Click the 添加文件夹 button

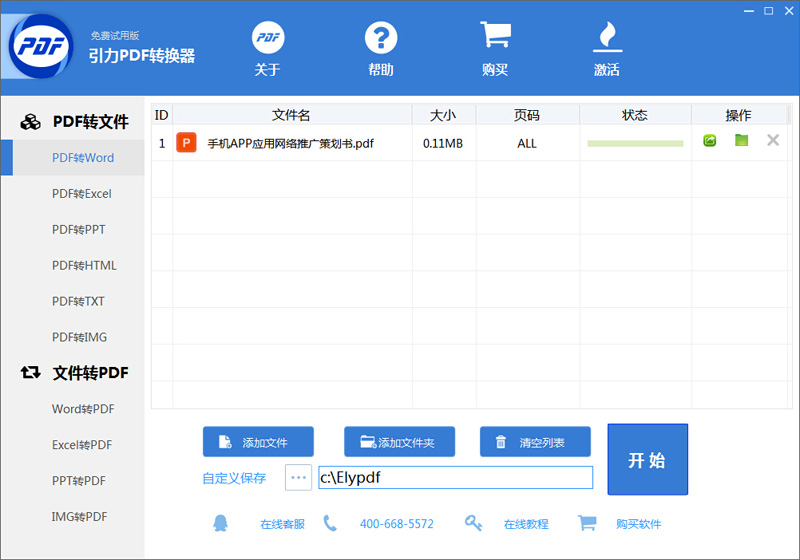[399, 442]
